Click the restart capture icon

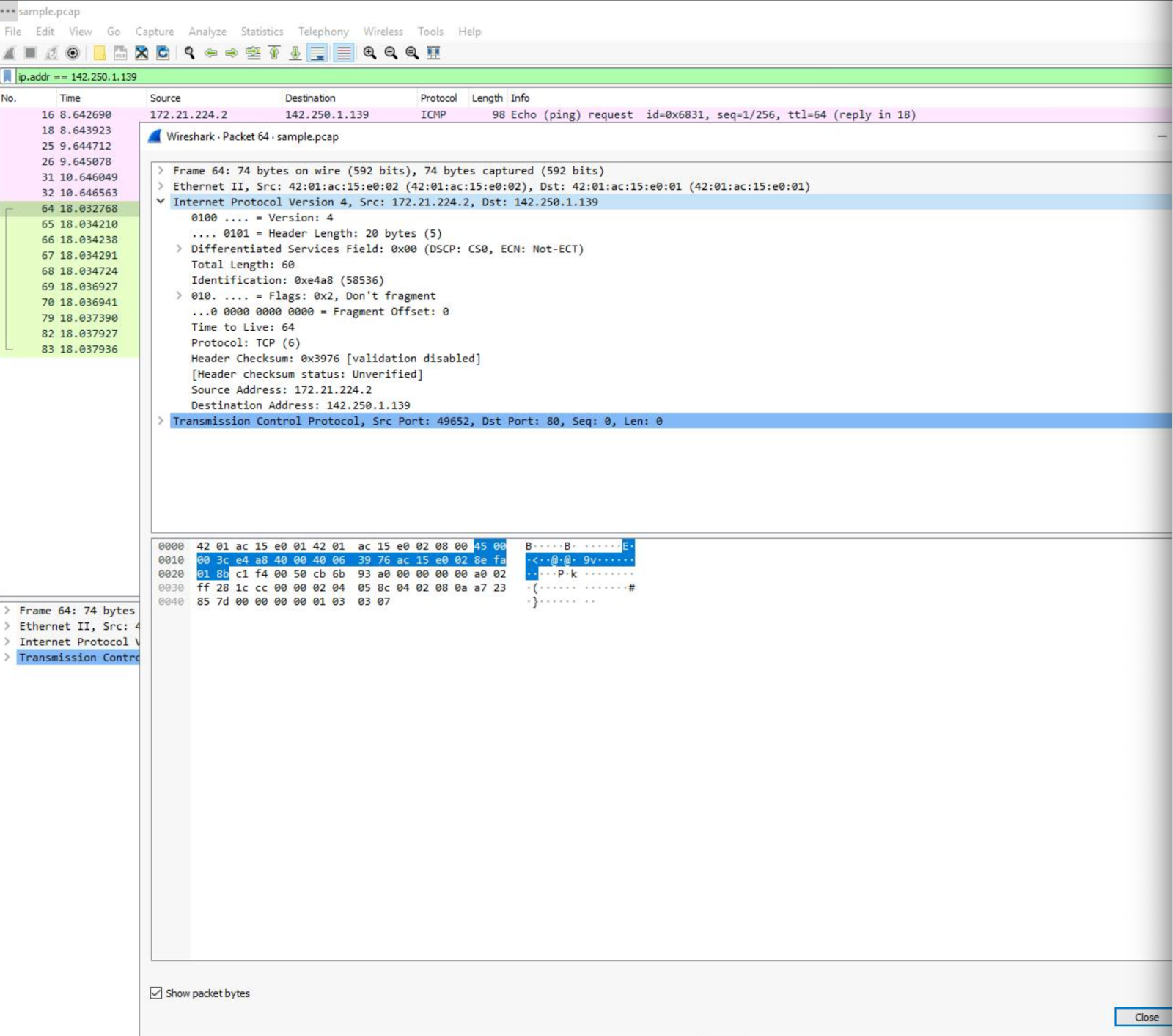[51, 53]
